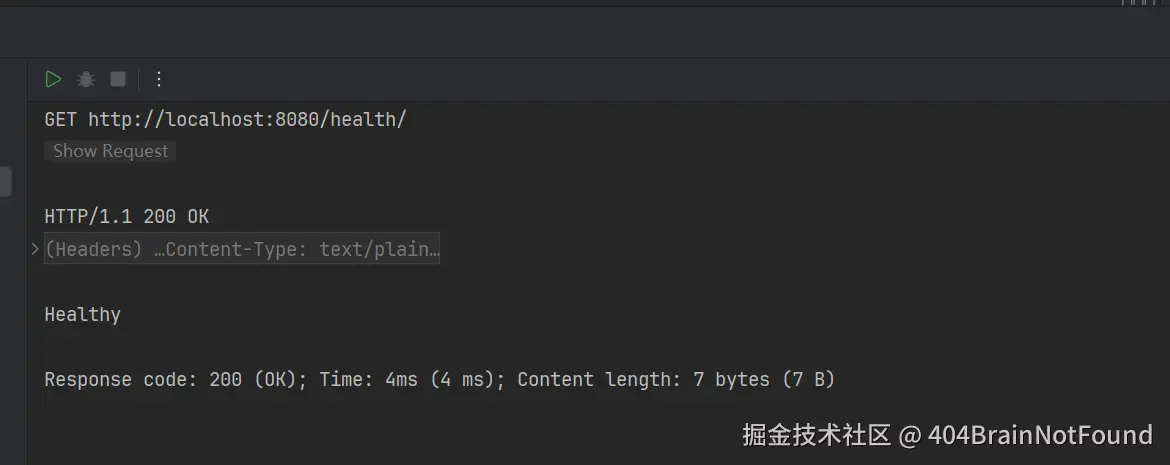
Task: Click the Show Request button
Action: 110,151
